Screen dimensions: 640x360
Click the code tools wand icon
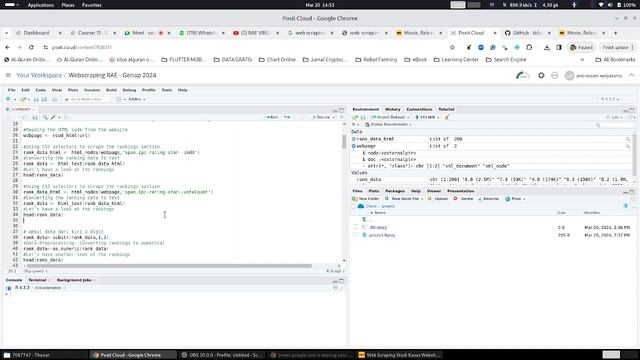click(x=53, y=118)
